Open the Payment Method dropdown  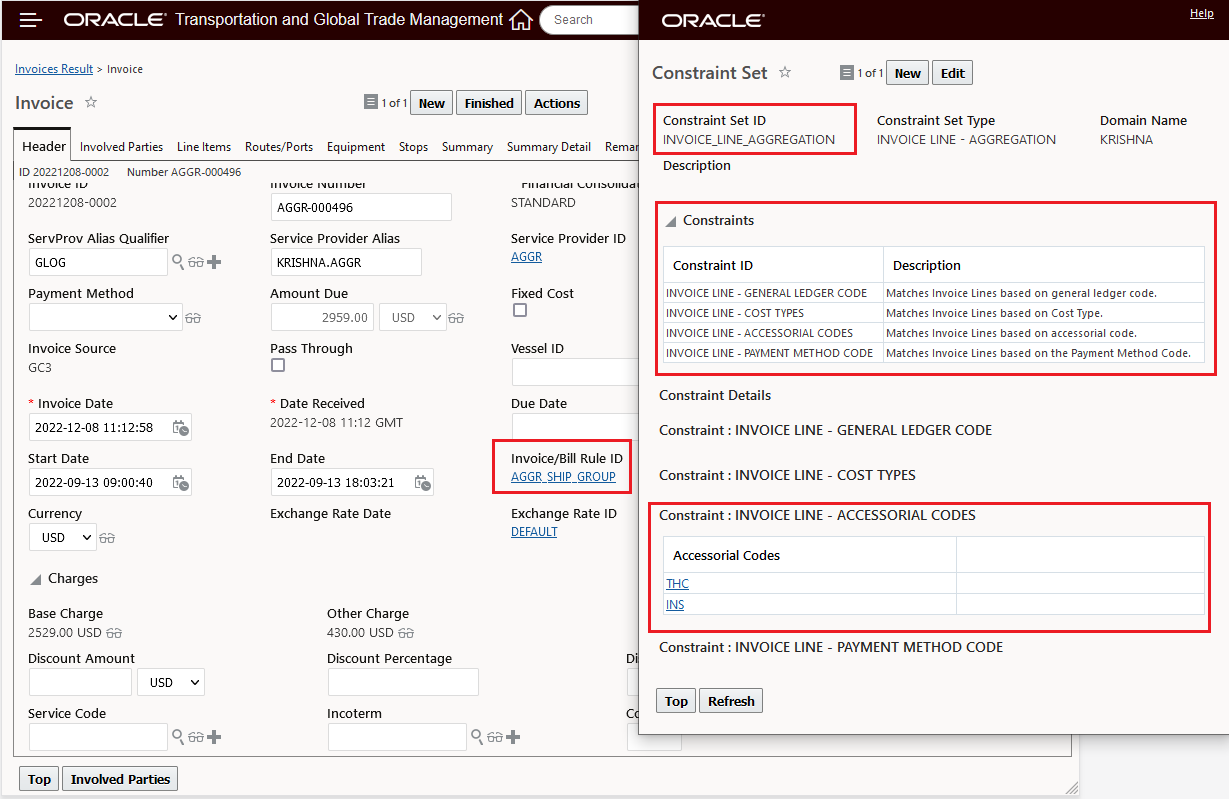(104, 317)
